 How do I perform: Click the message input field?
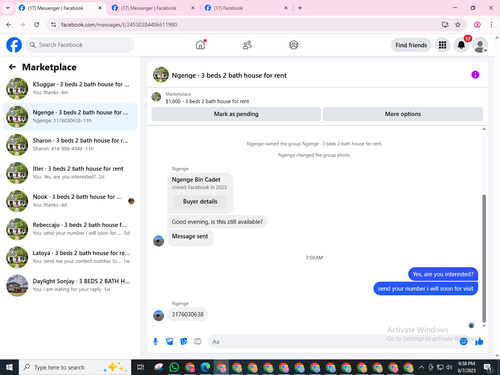pyautogui.click(x=333, y=342)
